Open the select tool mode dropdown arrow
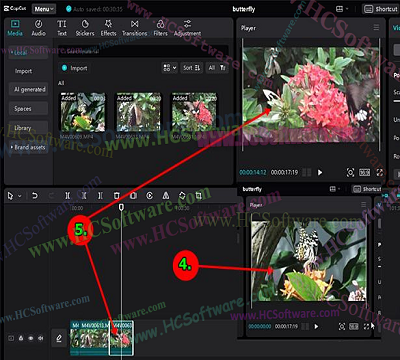This screenshot has width=400, height=360. 19,196
